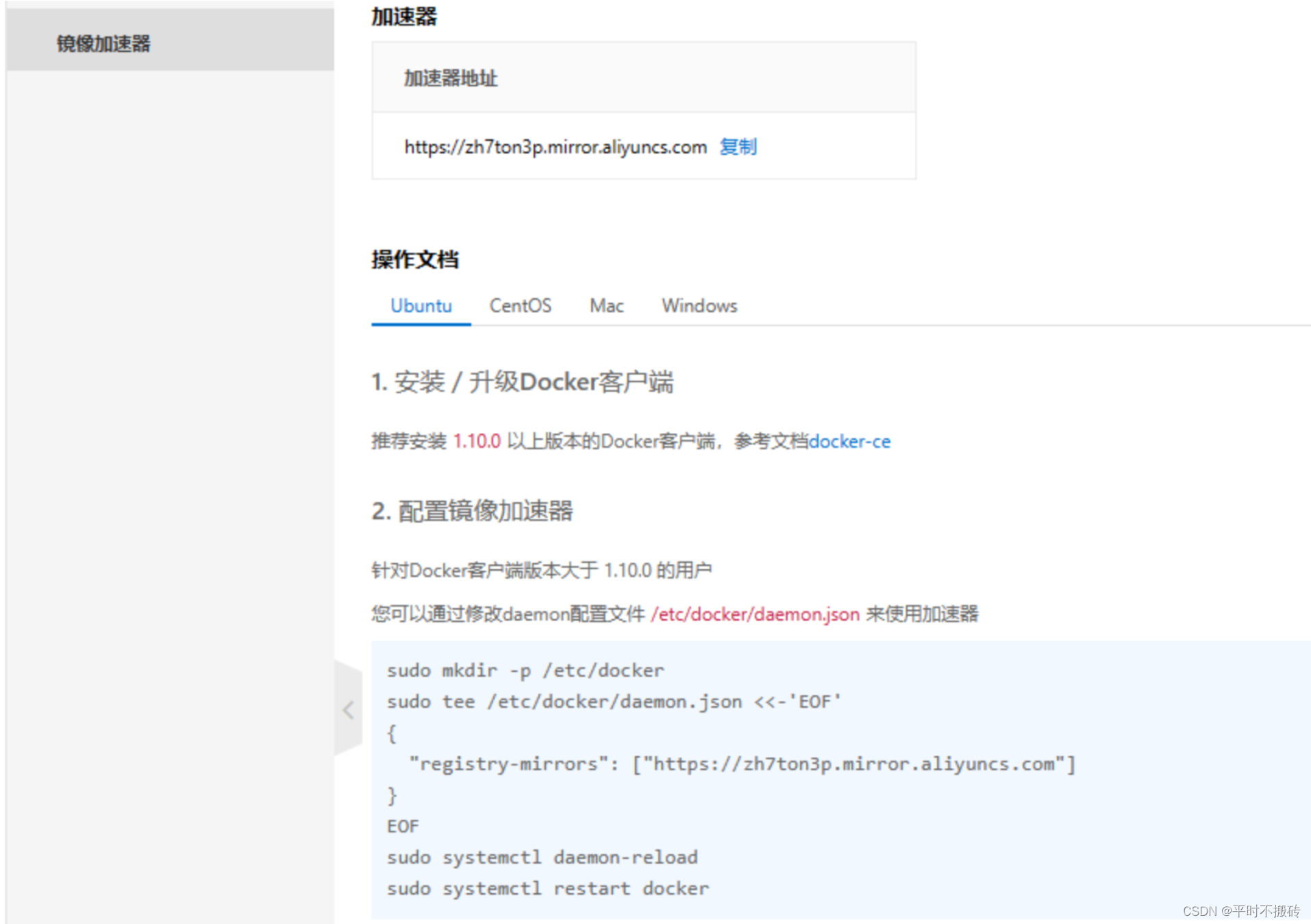Click the 操作文档 heading
The image size is (1311, 924).
click(x=415, y=259)
